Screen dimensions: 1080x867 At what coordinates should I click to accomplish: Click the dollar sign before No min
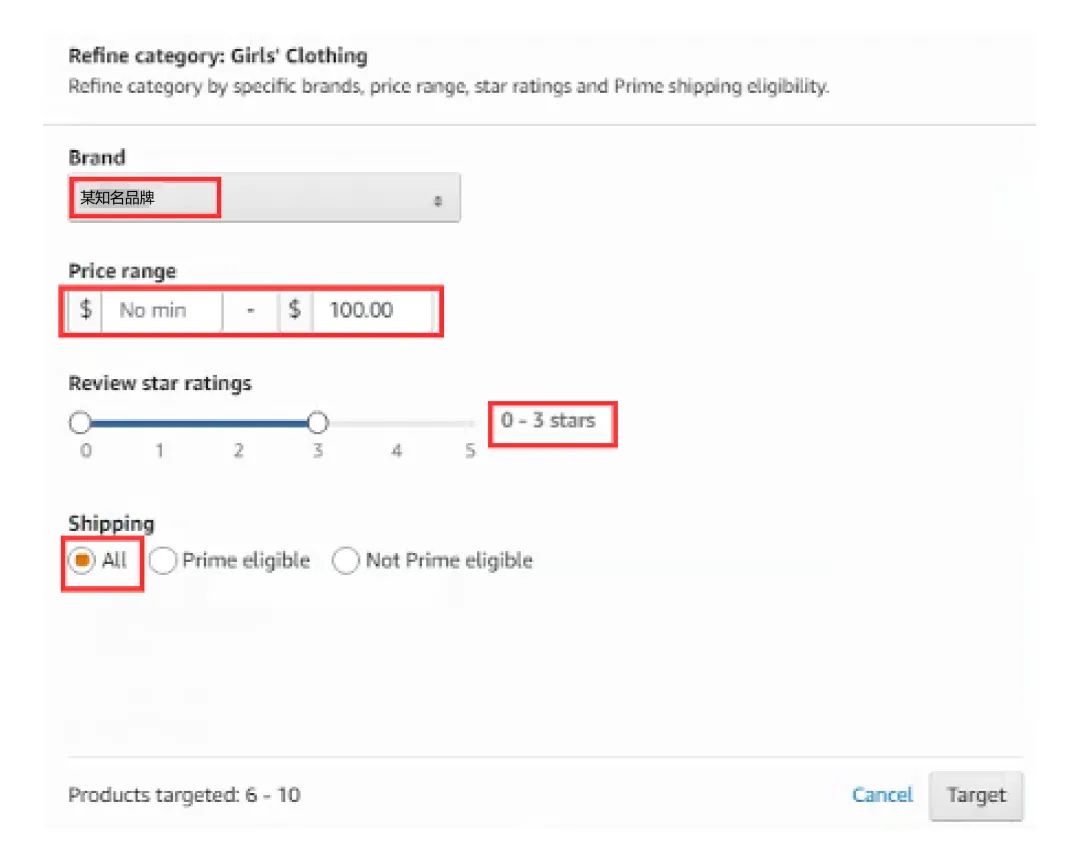pyautogui.click(x=86, y=310)
